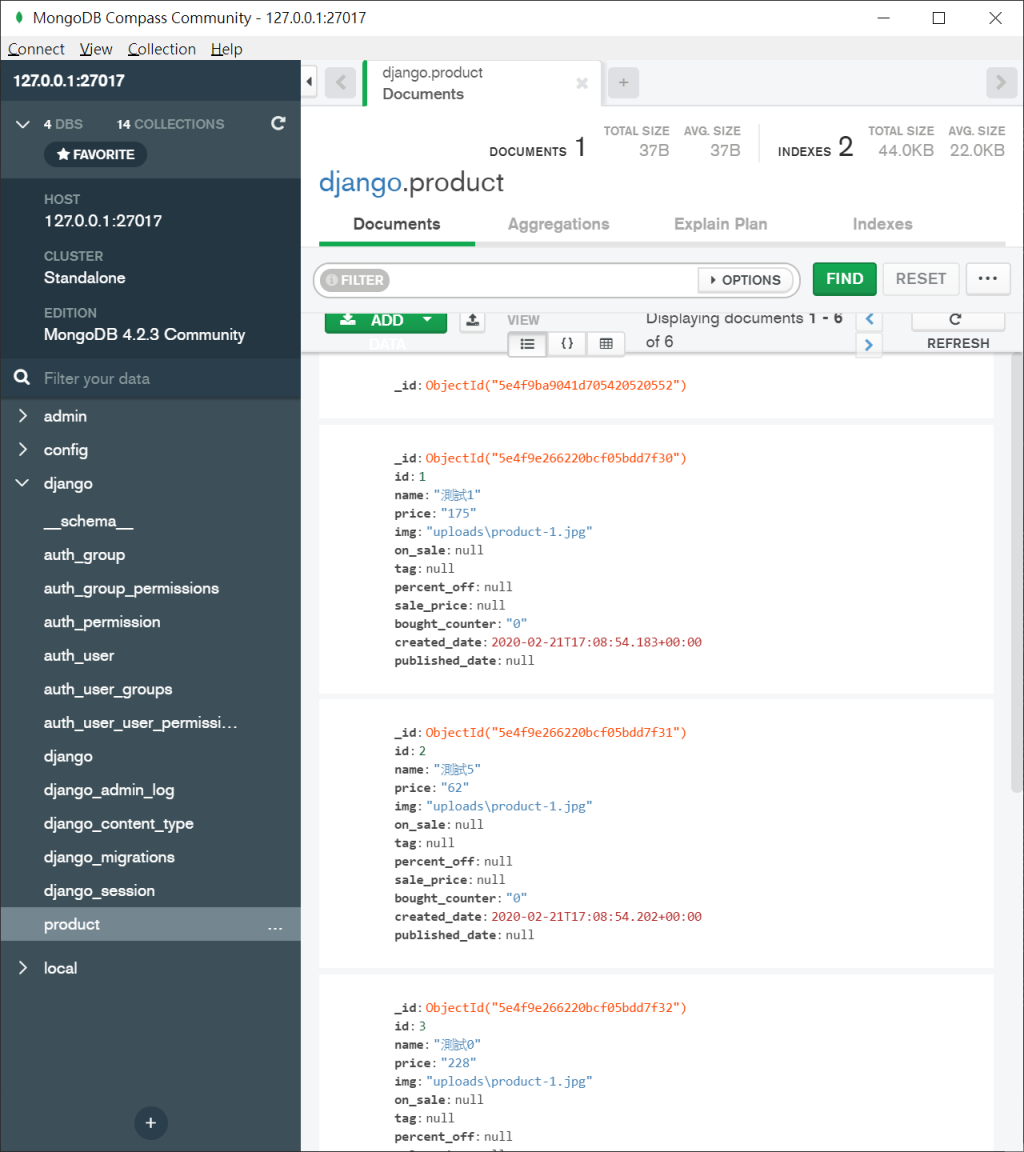
Task: Go to previous tab arrow
Action: [x=340, y=82]
